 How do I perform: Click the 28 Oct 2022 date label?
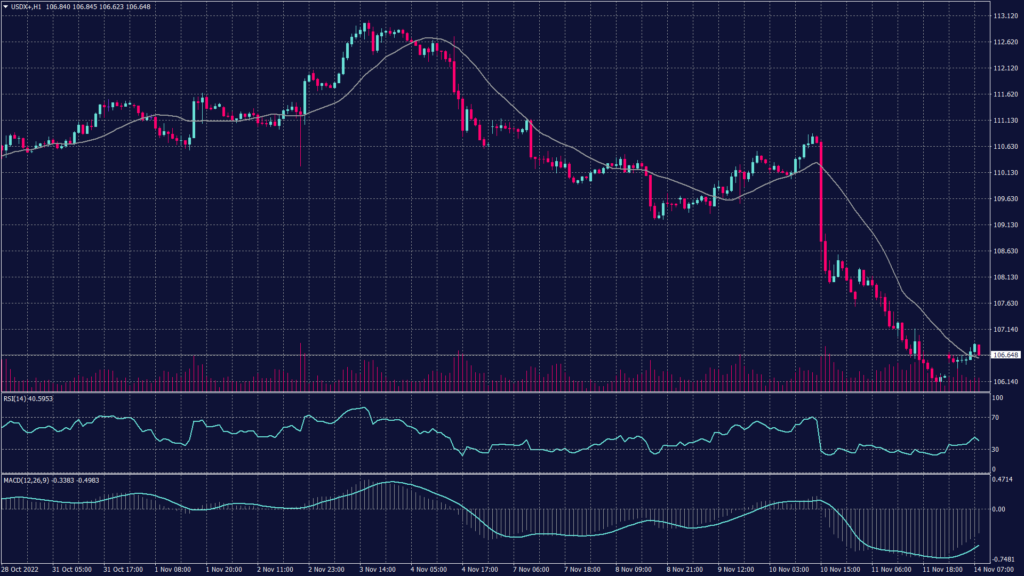[19, 569]
